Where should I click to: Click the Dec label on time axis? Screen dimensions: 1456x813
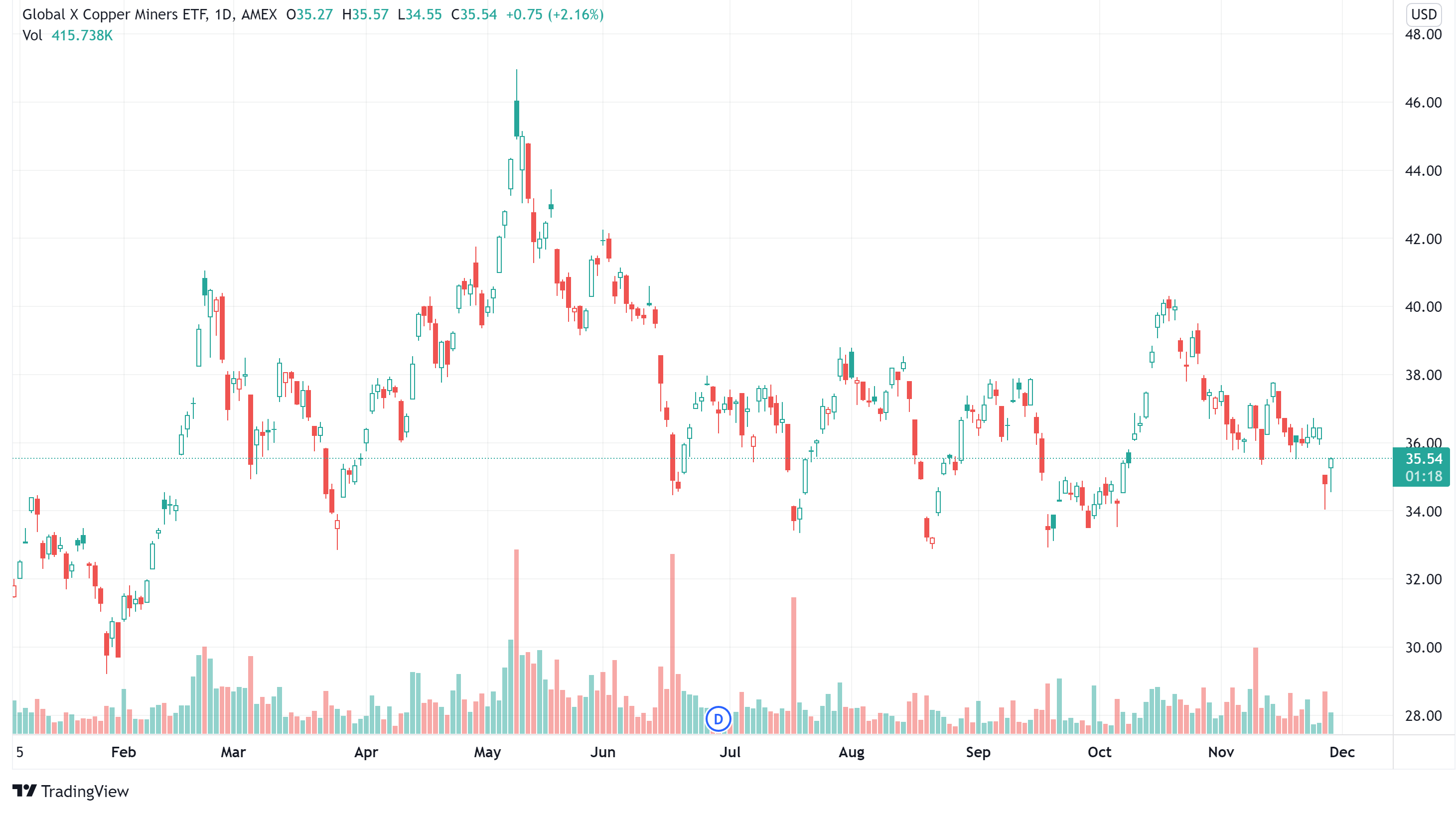coord(1342,752)
